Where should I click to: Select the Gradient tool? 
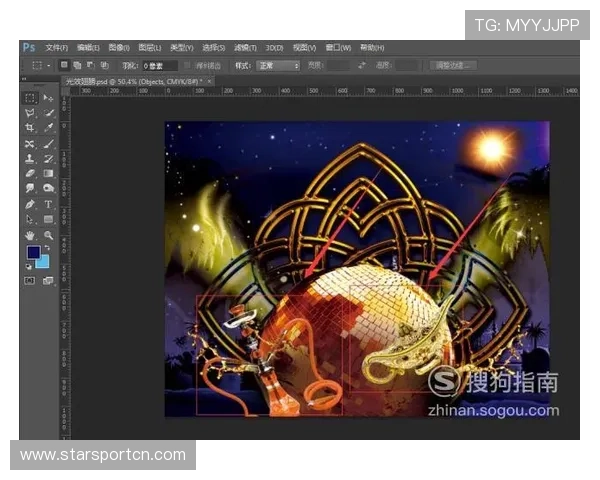(x=48, y=173)
